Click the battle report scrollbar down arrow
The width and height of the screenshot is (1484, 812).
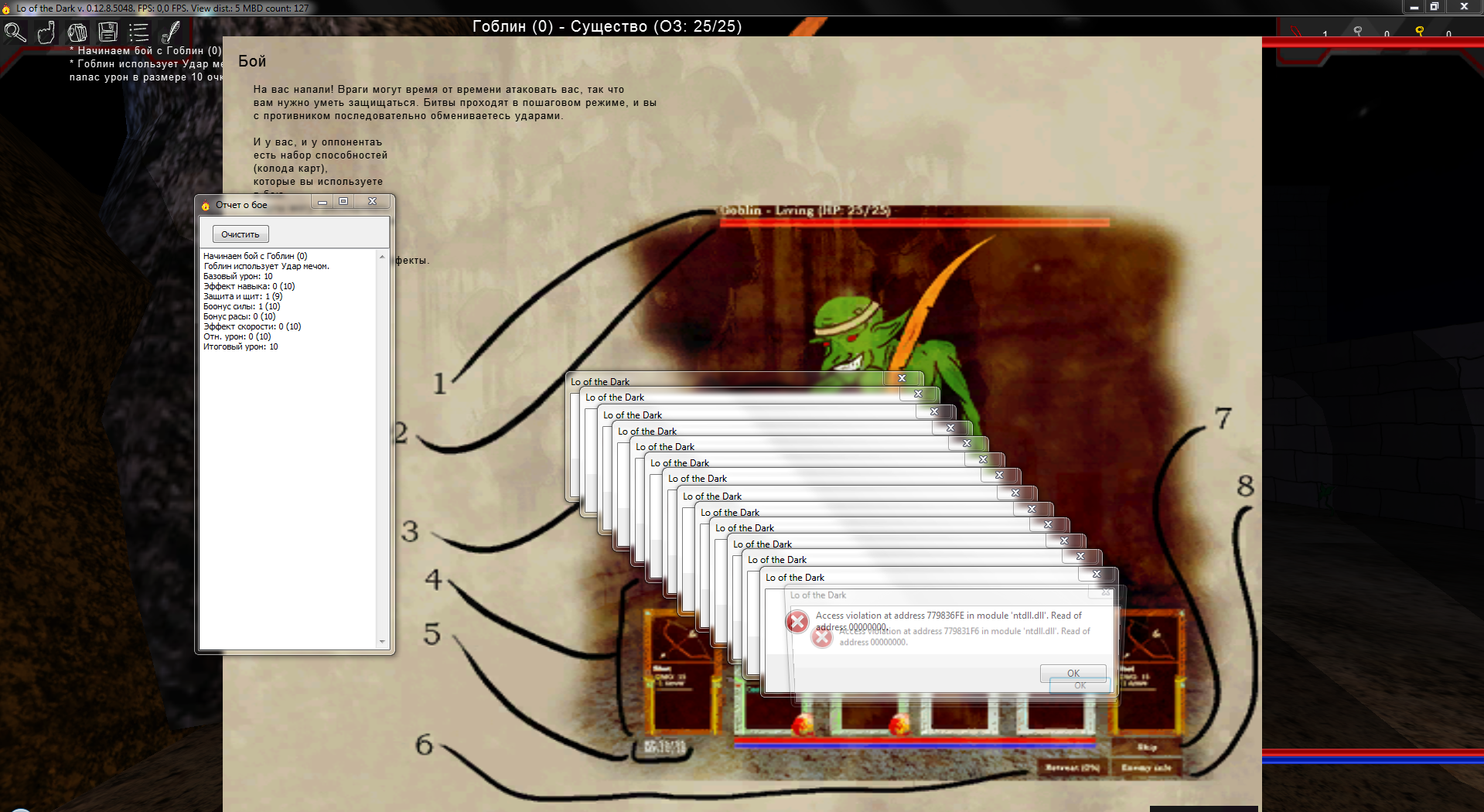382,642
